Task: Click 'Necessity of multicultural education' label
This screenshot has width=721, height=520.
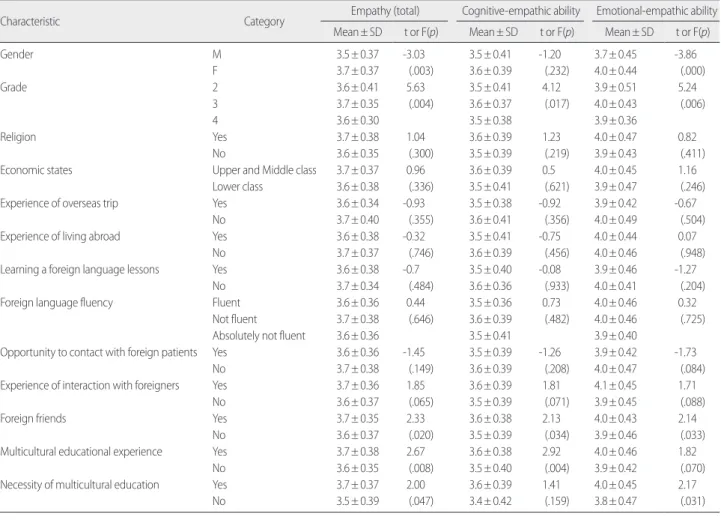Action: [80, 485]
